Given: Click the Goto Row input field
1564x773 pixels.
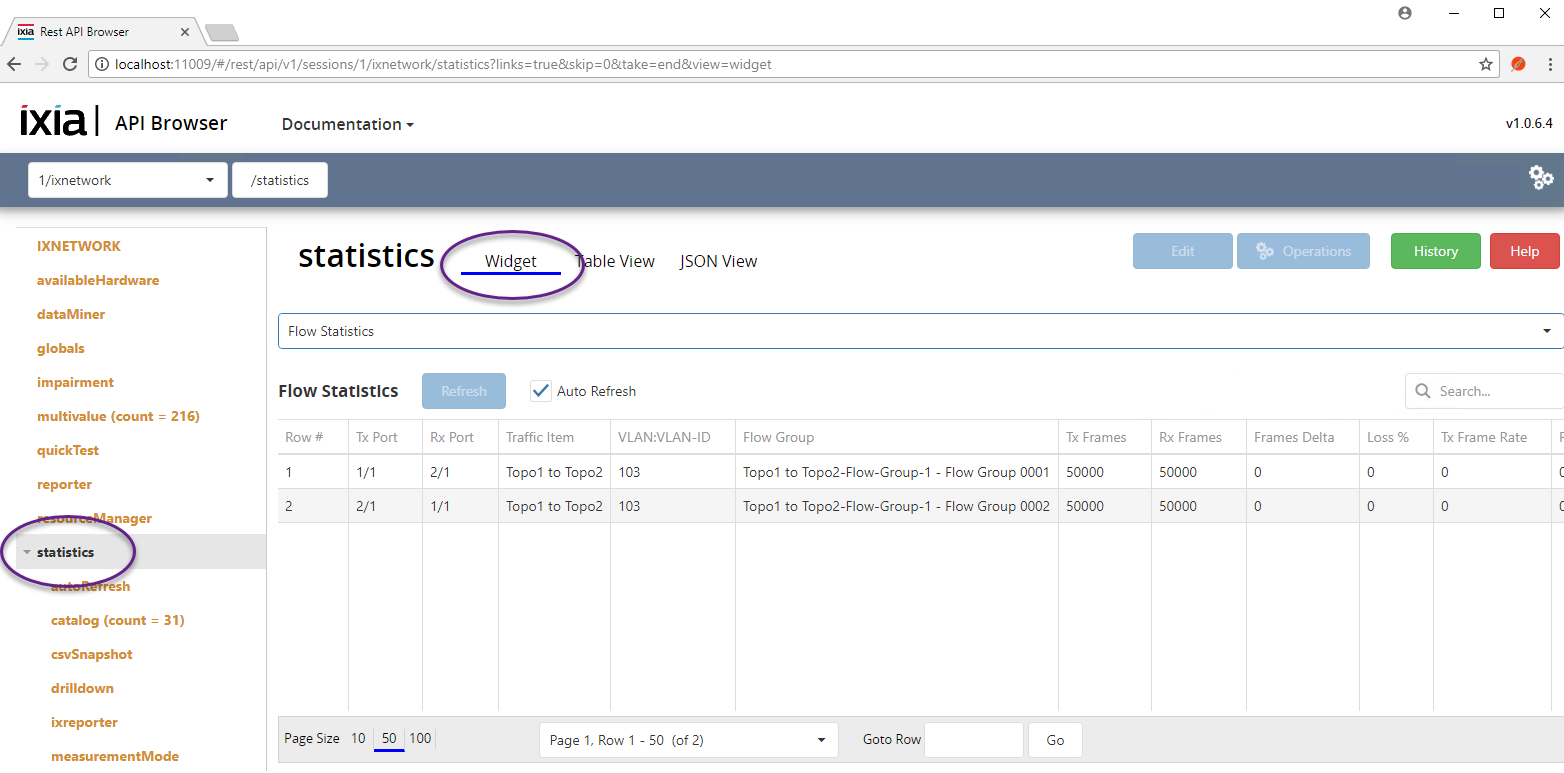Looking at the screenshot, I should coord(973,740).
